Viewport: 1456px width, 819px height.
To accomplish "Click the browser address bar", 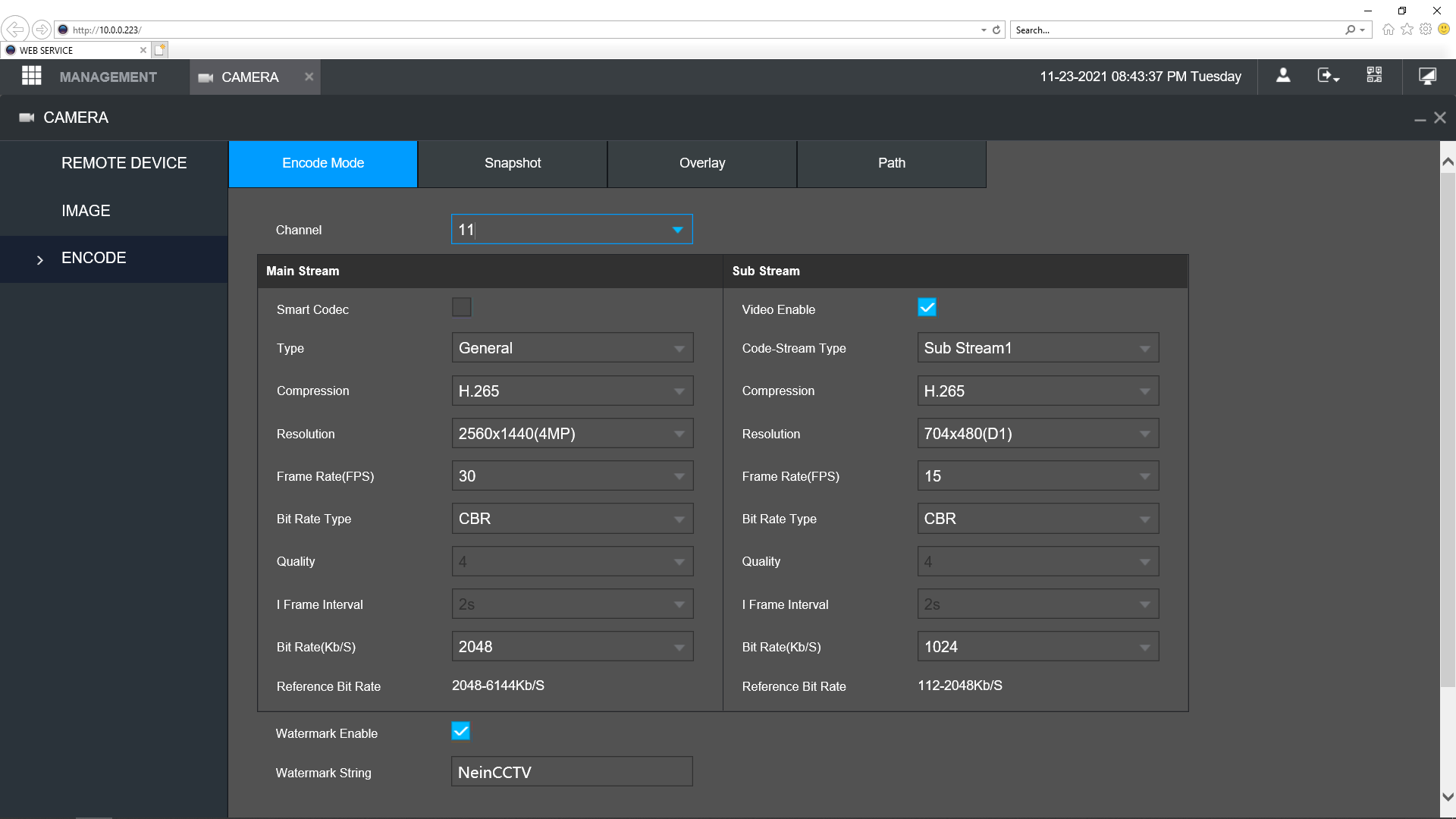I will (523, 30).
